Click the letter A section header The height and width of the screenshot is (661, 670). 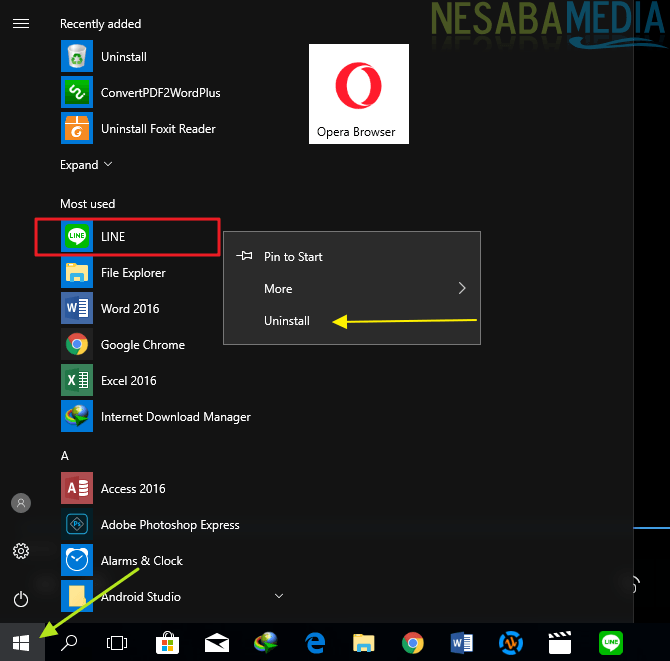pos(65,456)
